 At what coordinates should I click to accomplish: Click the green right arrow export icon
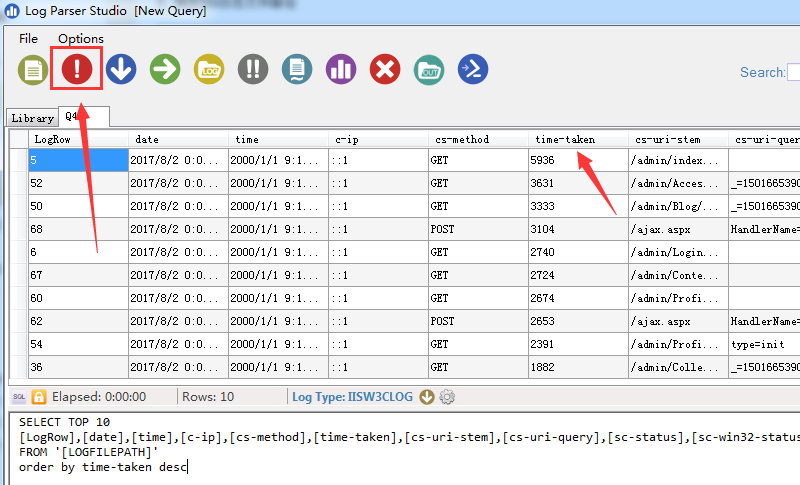(165, 69)
